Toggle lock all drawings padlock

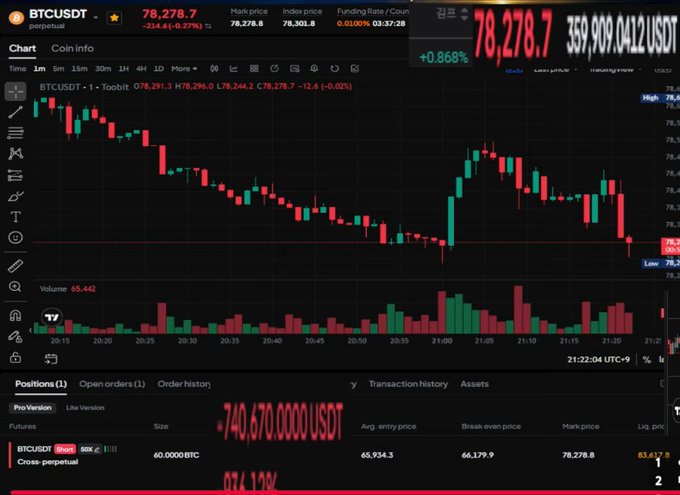point(16,357)
